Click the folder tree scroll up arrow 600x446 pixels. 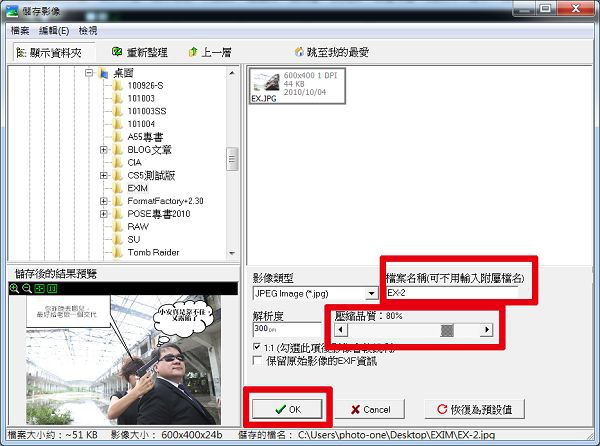click(232, 73)
